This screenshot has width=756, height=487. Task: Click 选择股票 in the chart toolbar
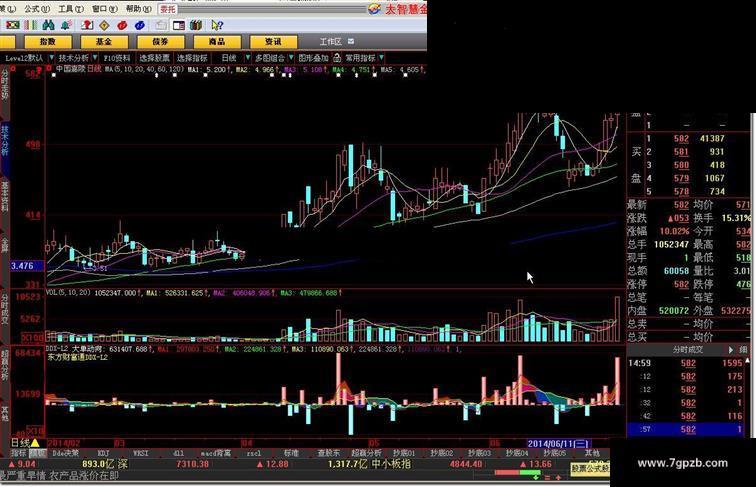155,58
